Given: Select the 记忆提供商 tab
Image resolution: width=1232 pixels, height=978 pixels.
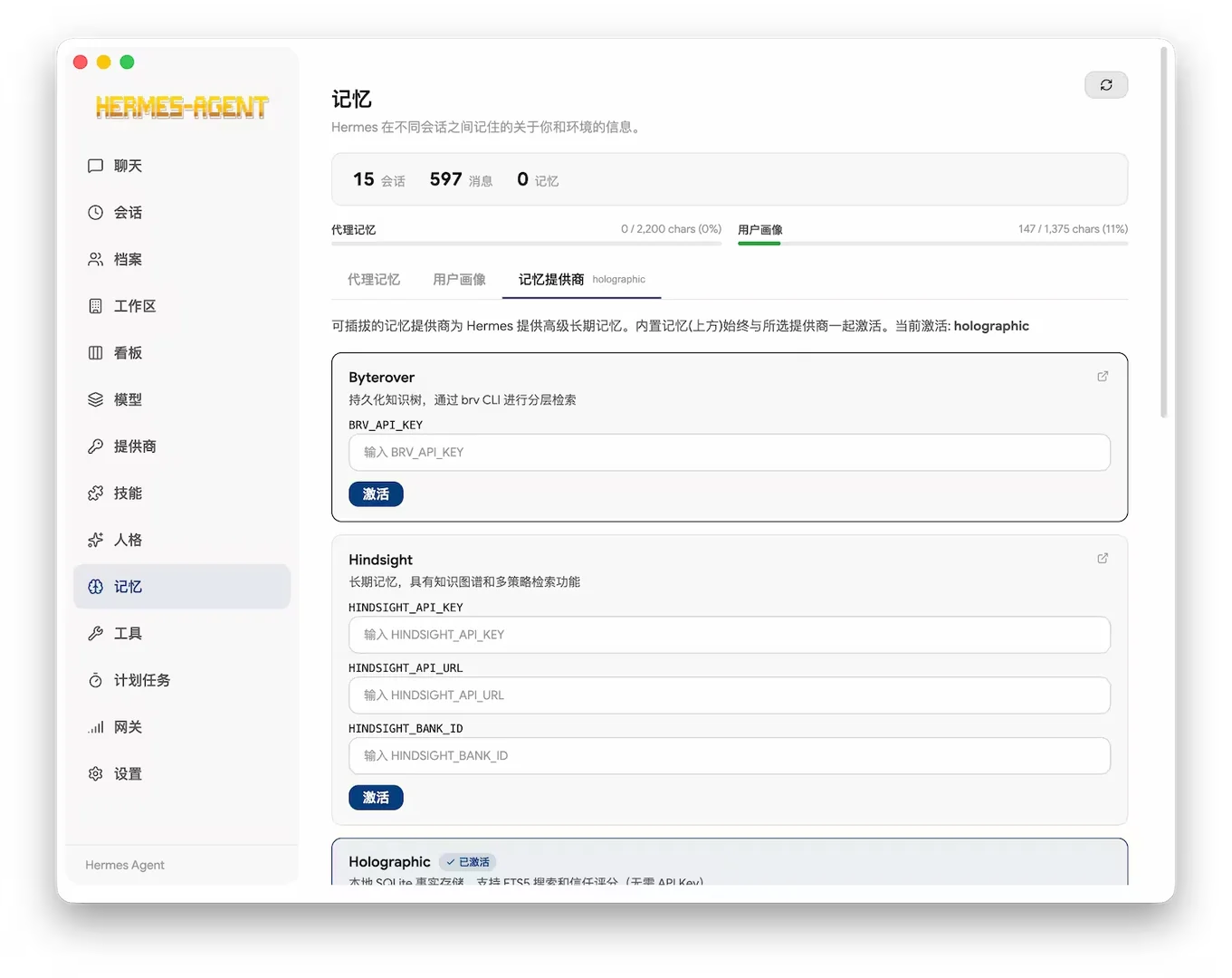Looking at the screenshot, I should 581,280.
